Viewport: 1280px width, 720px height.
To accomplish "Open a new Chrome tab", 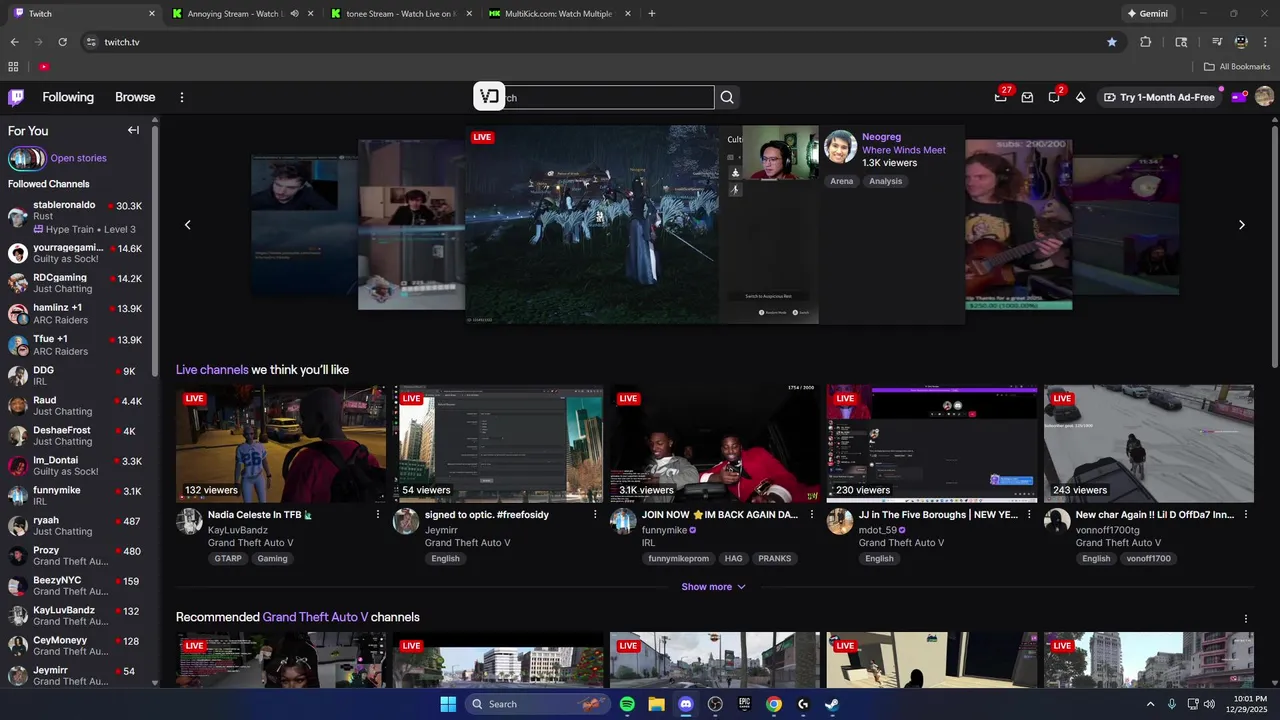I will [x=652, y=14].
